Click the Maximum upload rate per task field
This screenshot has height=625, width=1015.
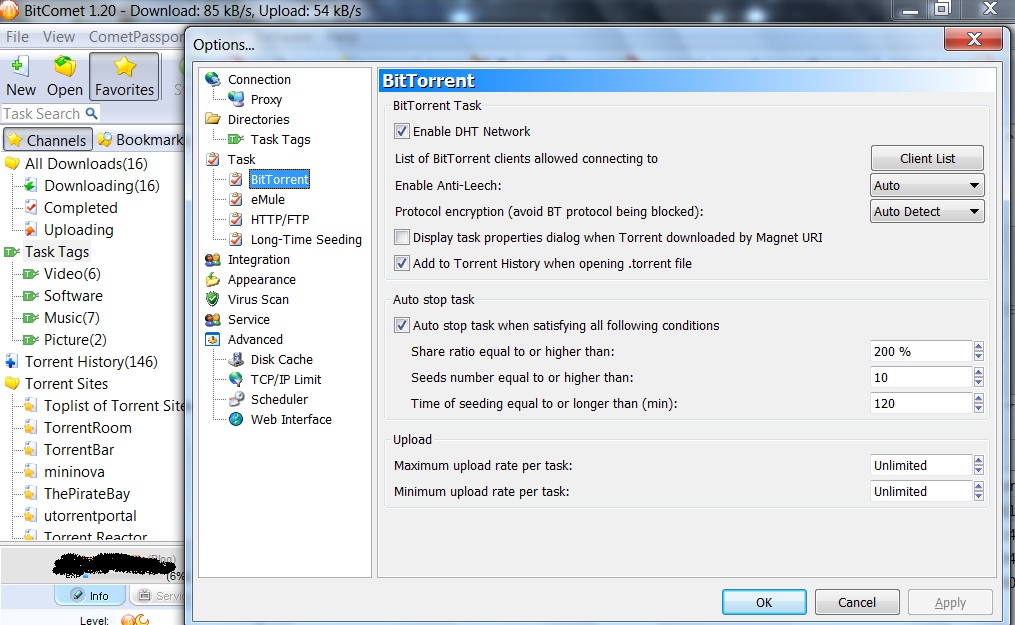click(x=921, y=465)
